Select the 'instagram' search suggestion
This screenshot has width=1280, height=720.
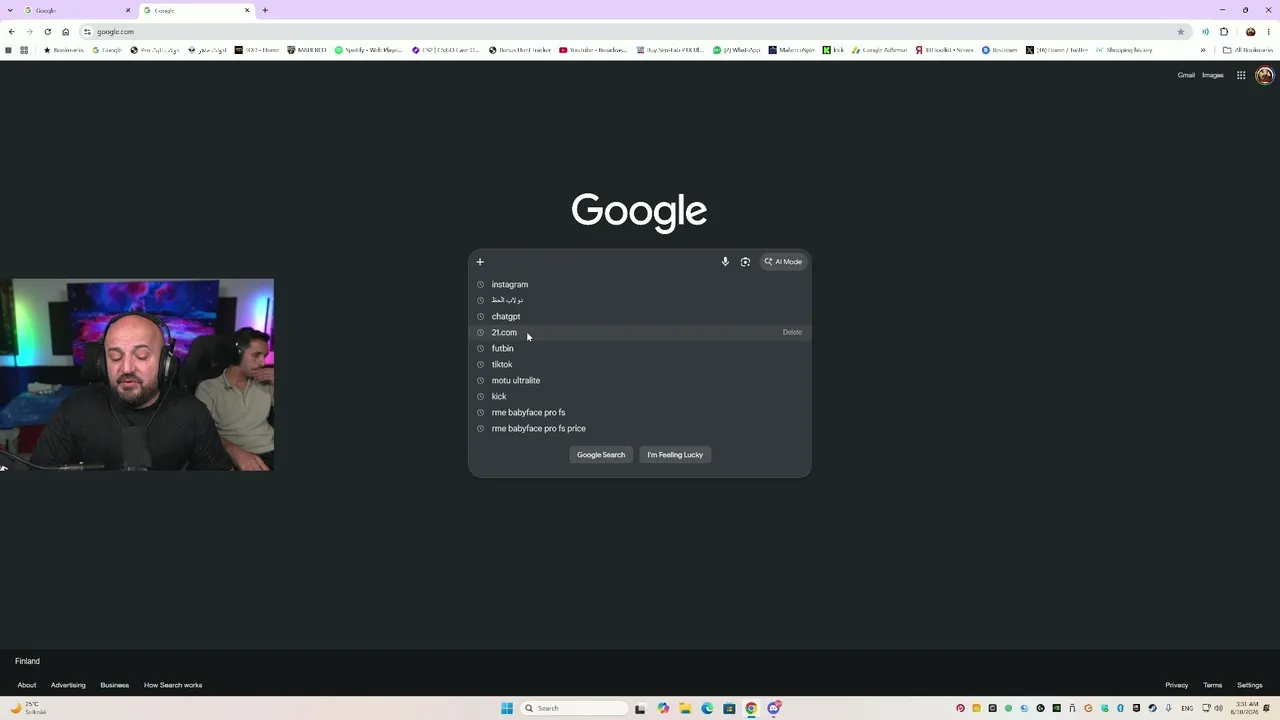[640, 284]
